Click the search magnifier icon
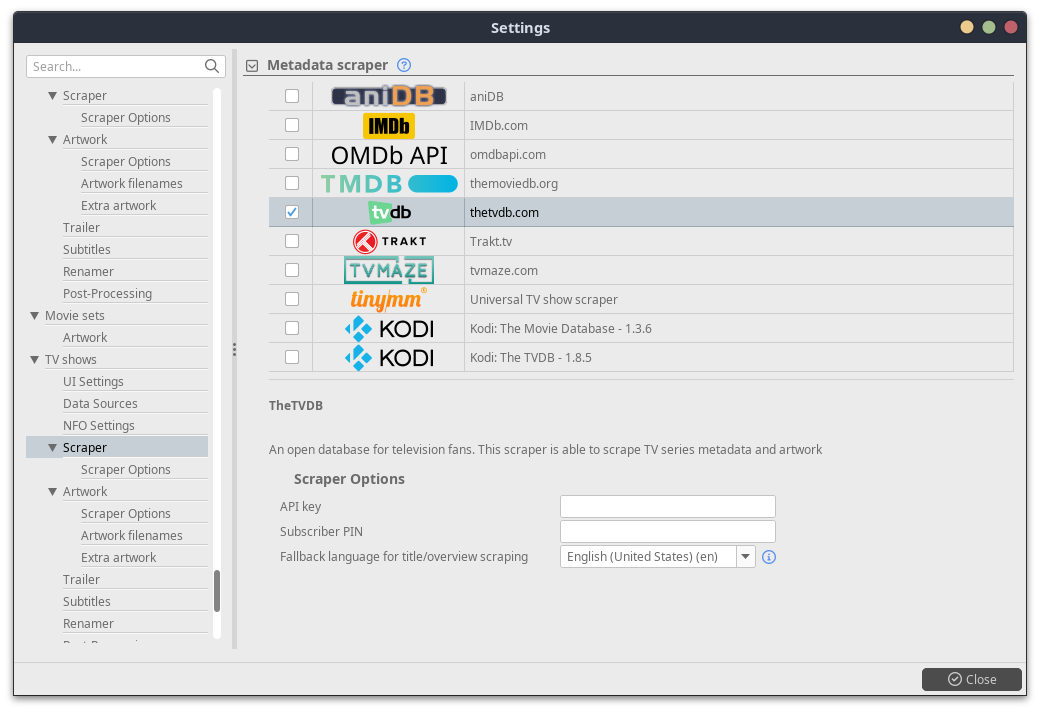 pos(212,66)
